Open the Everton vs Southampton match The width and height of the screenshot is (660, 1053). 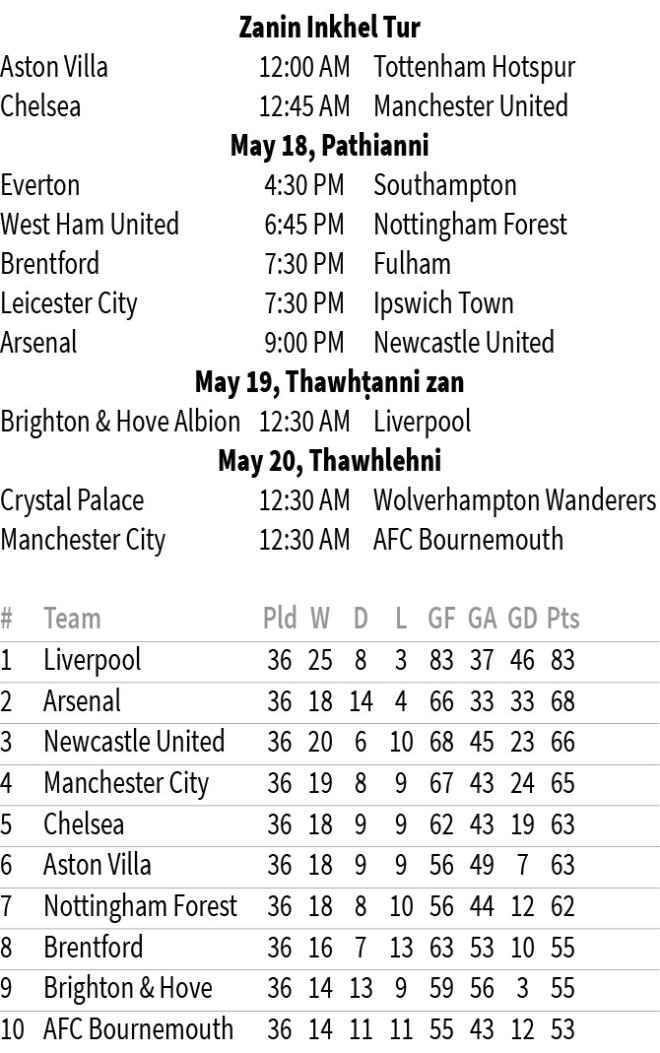click(330, 185)
